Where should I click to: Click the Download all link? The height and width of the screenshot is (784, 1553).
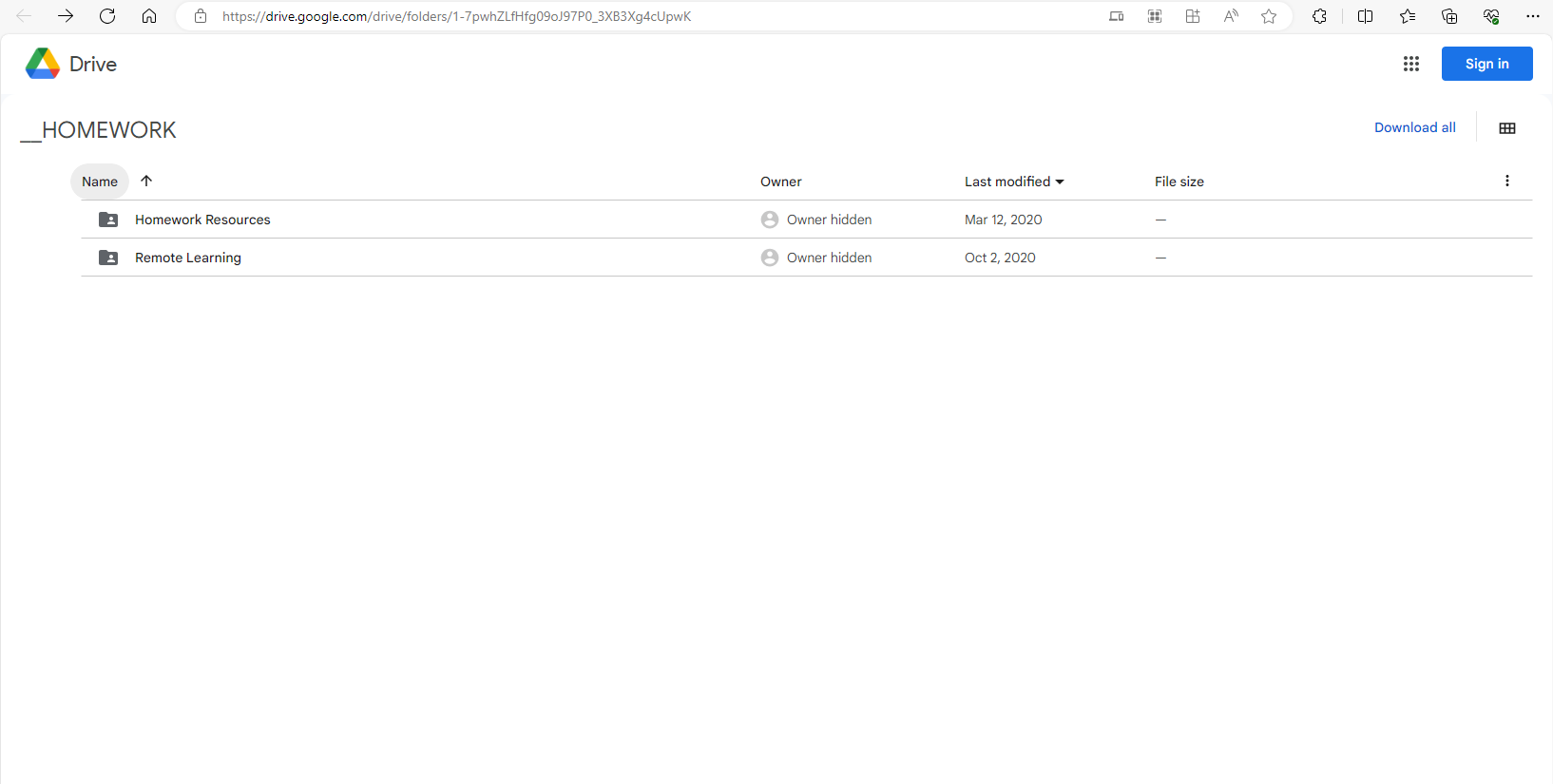pos(1414,127)
